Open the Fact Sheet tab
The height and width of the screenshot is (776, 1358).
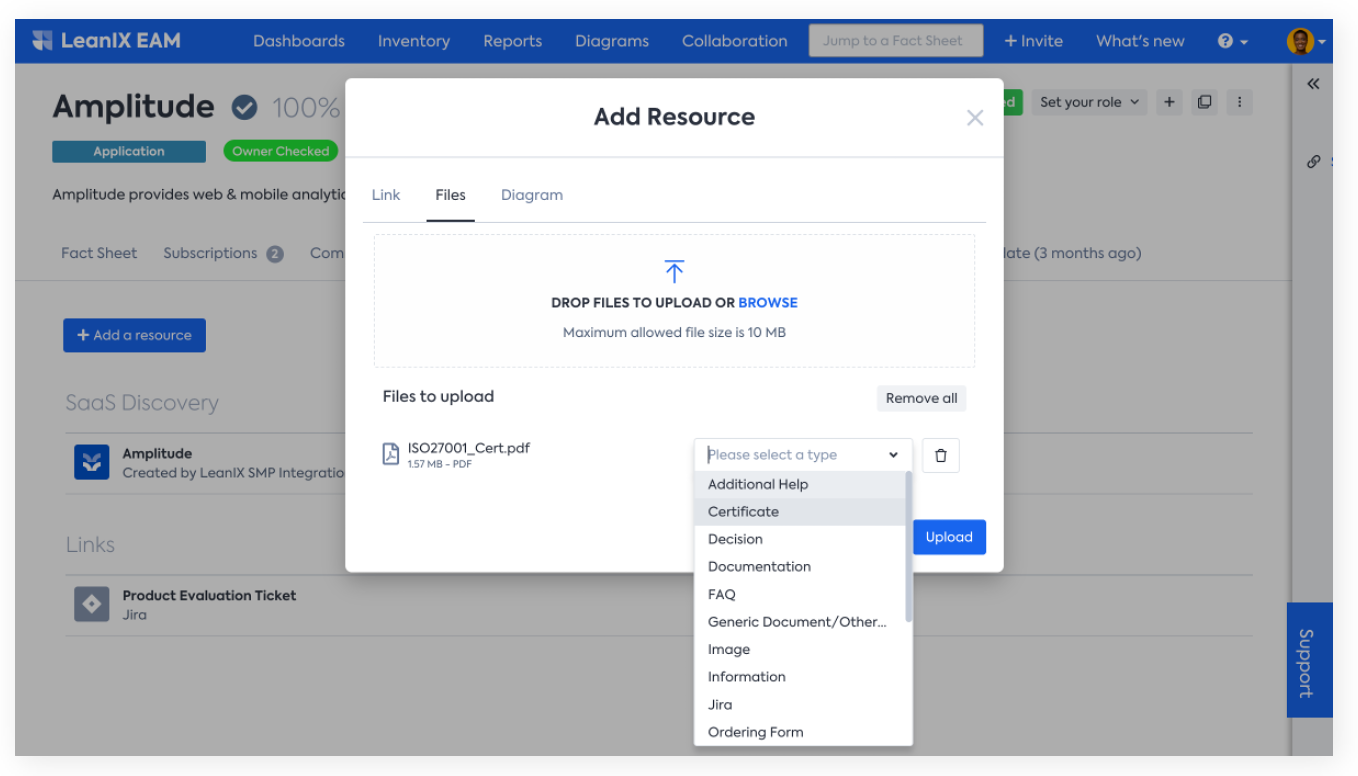(99, 253)
